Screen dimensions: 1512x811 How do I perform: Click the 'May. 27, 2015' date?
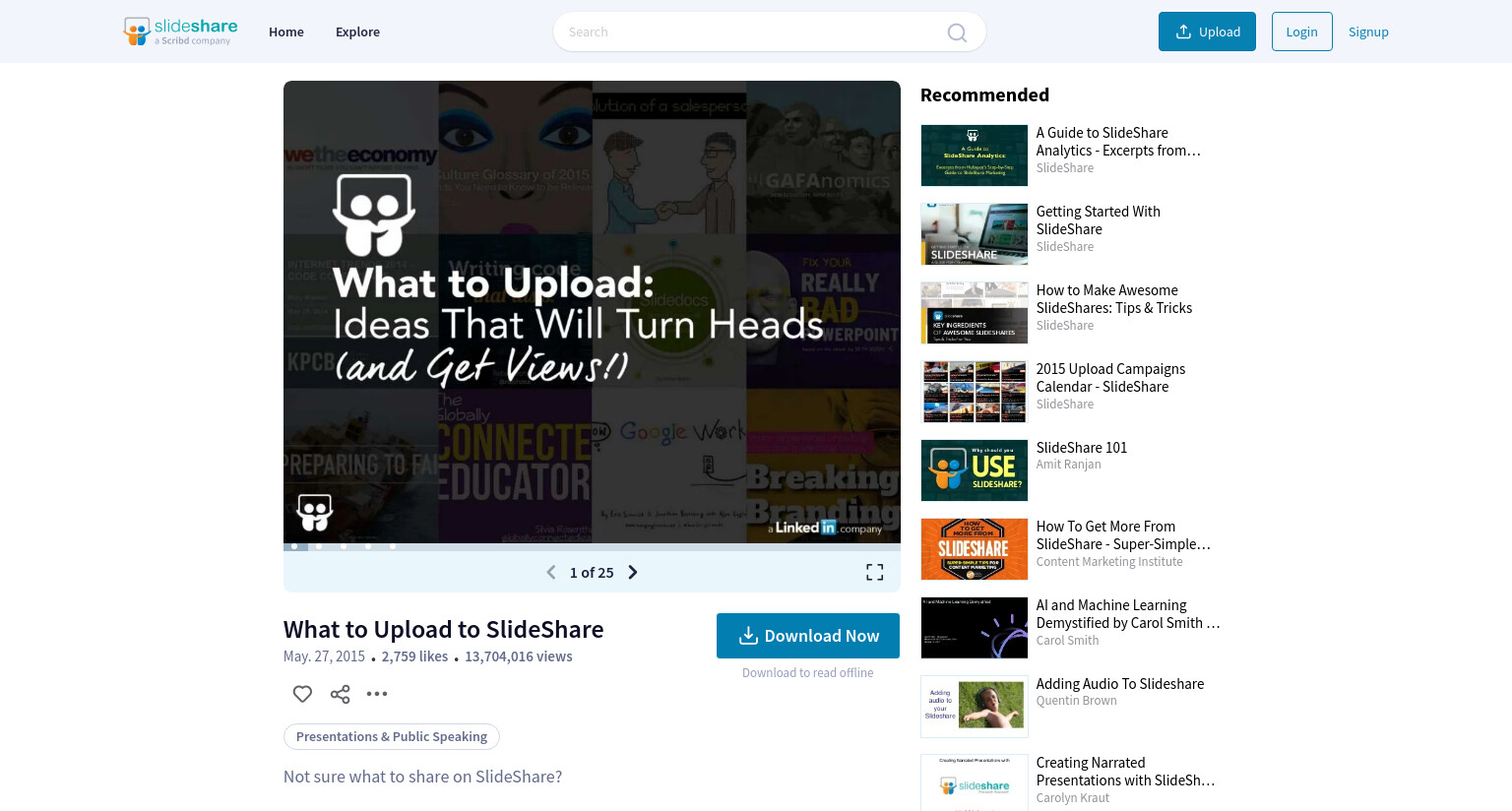(x=324, y=656)
